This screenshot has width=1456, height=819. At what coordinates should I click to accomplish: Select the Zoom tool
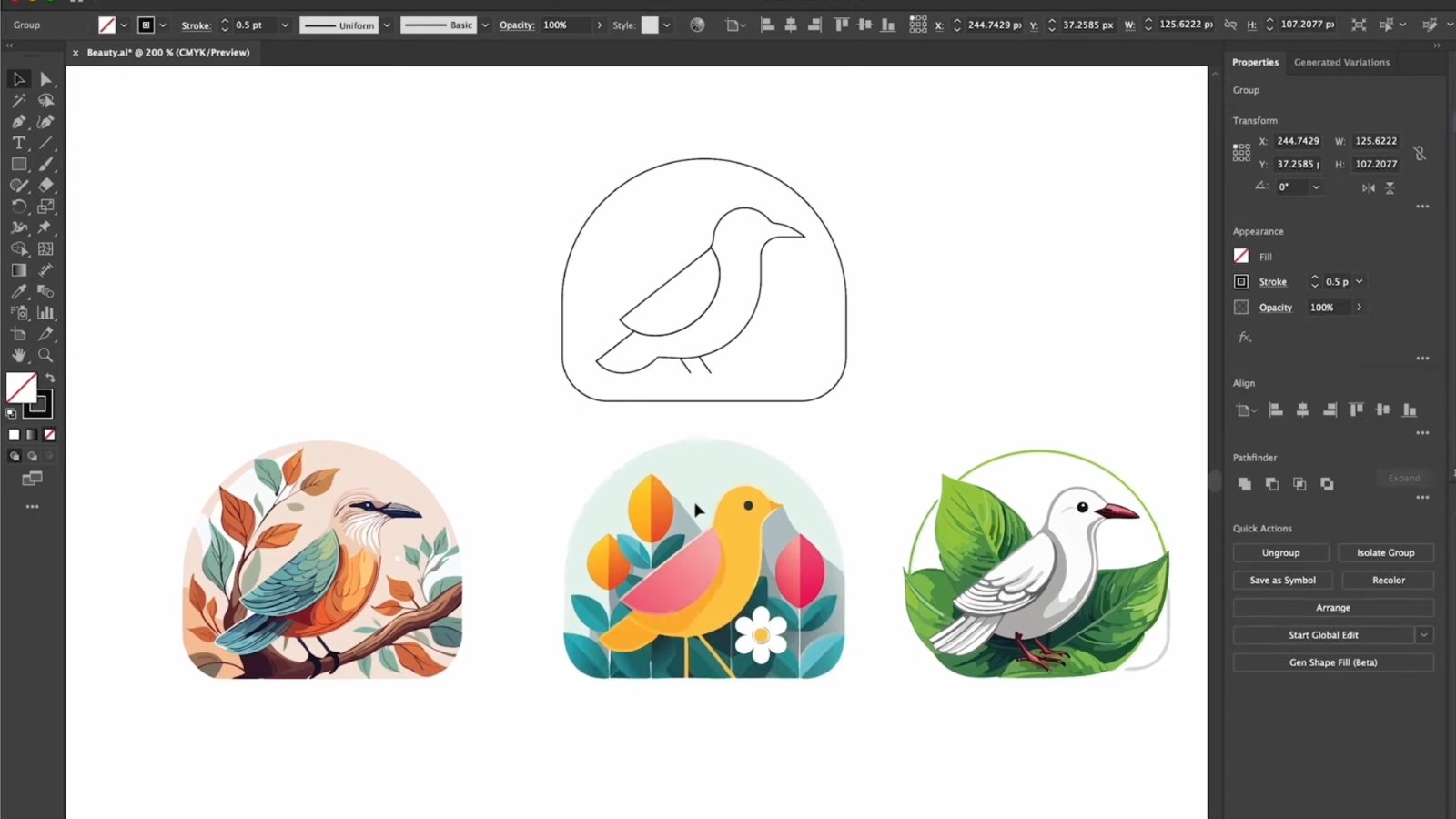(x=45, y=355)
